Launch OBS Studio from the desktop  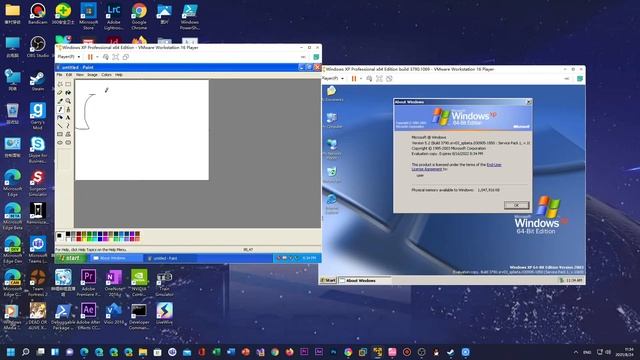click(x=38, y=47)
